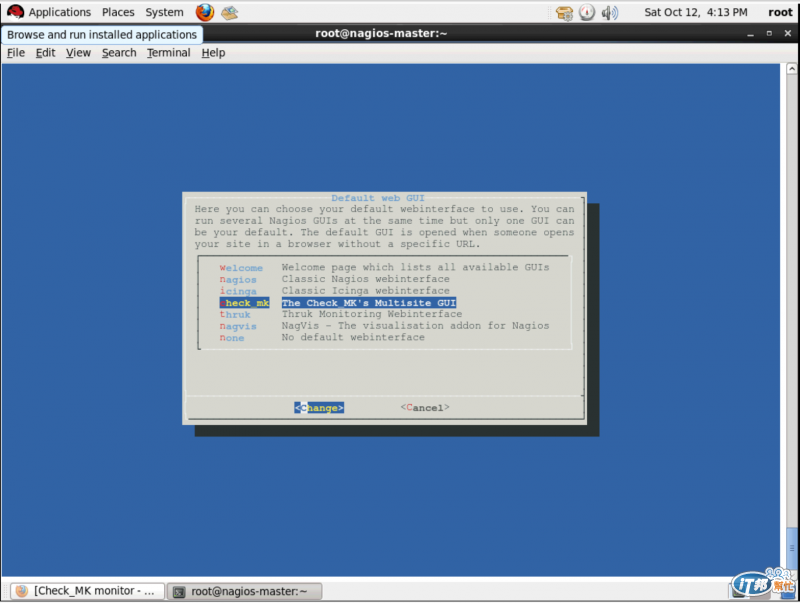Select the highlighted check_mk option

(x=244, y=303)
